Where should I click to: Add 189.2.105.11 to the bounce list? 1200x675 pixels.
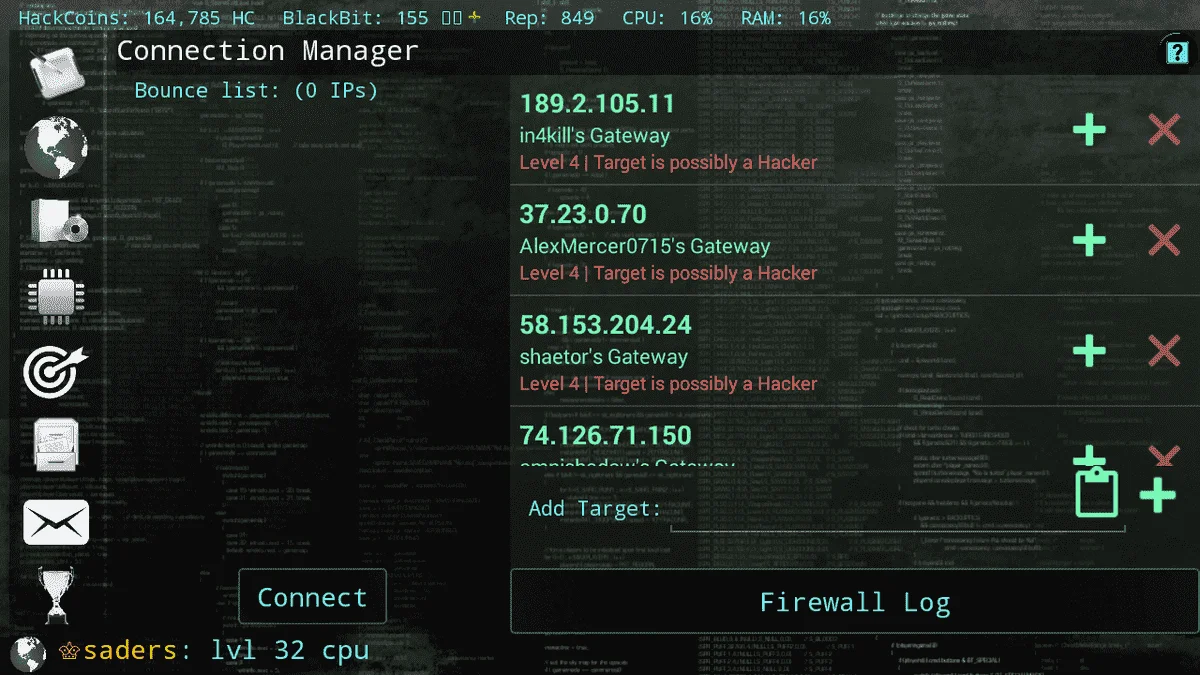tap(1089, 130)
